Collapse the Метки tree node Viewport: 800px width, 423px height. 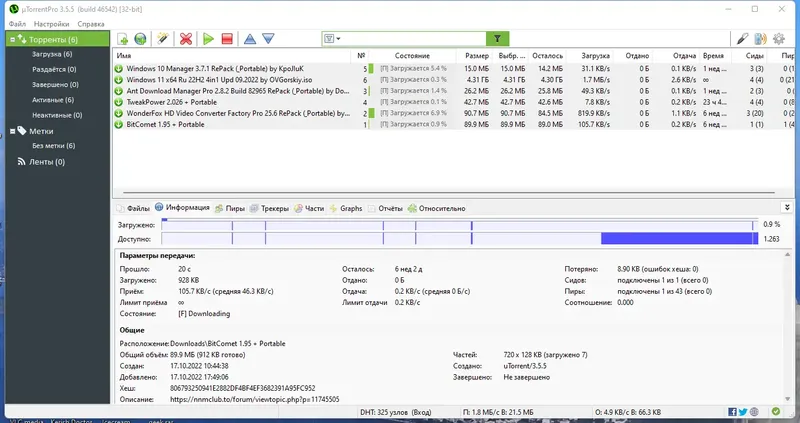coord(13,131)
